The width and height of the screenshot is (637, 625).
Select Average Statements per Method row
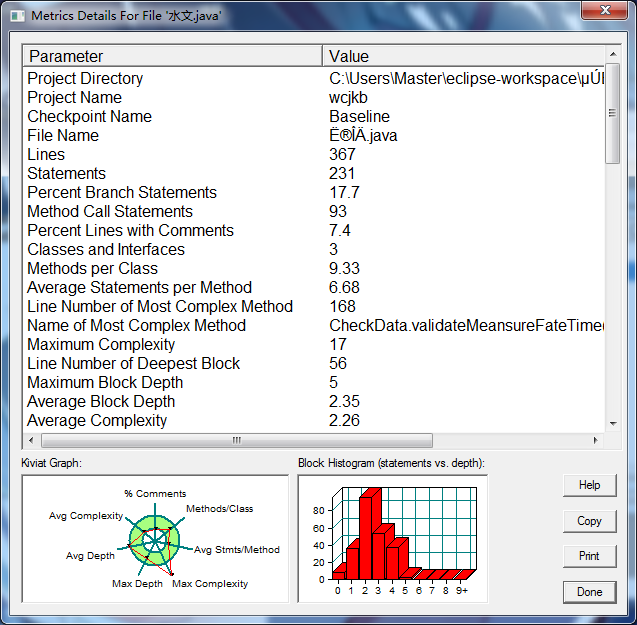pos(314,287)
